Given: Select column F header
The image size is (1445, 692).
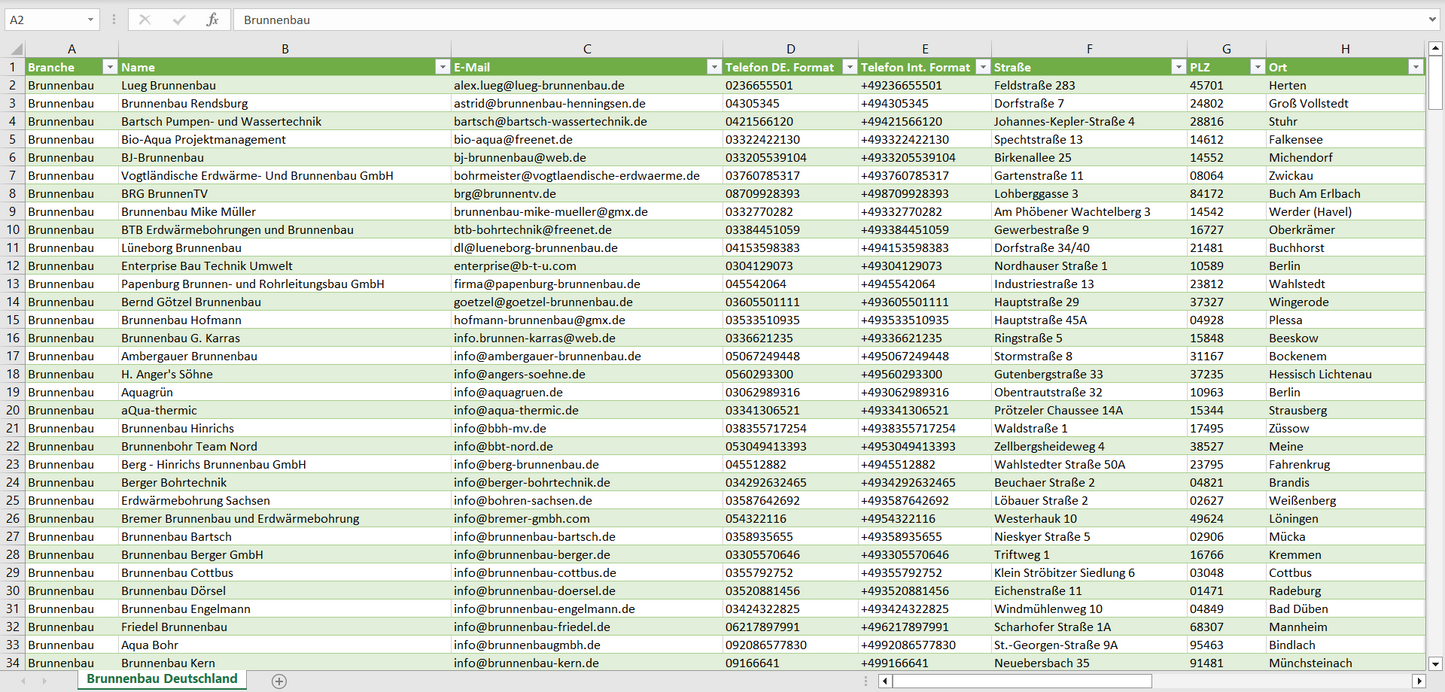Looking at the screenshot, I should (x=1089, y=49).
